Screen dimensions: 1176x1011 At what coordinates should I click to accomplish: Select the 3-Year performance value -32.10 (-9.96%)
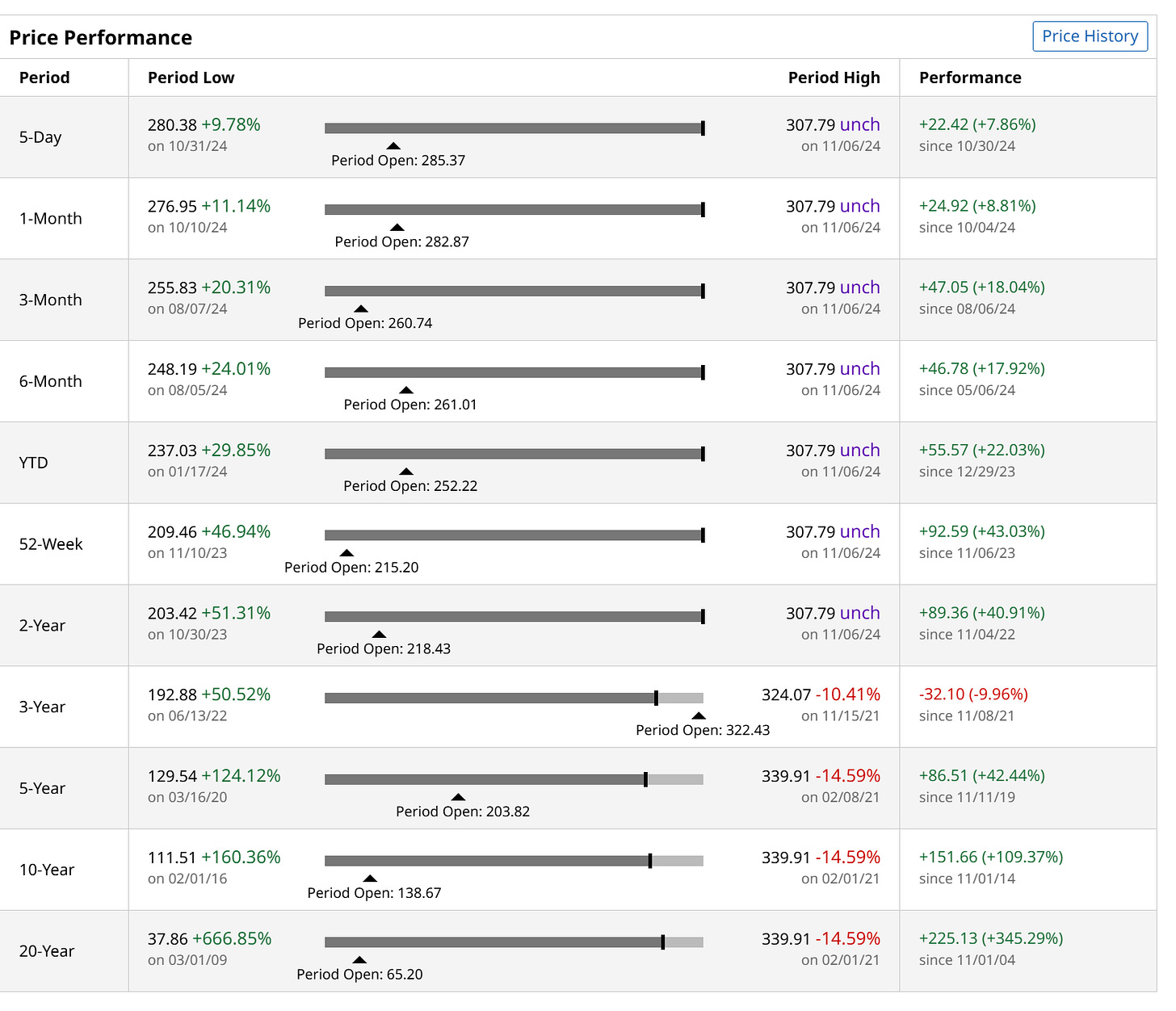[973, 694]
